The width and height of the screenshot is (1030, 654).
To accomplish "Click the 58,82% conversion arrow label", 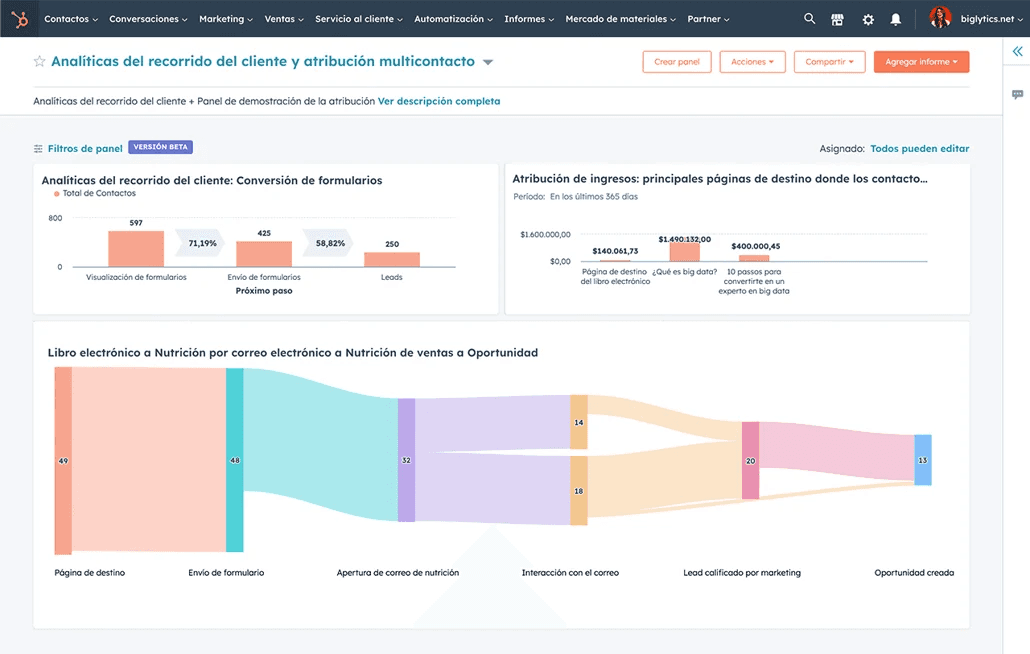I will click(328, 244).
